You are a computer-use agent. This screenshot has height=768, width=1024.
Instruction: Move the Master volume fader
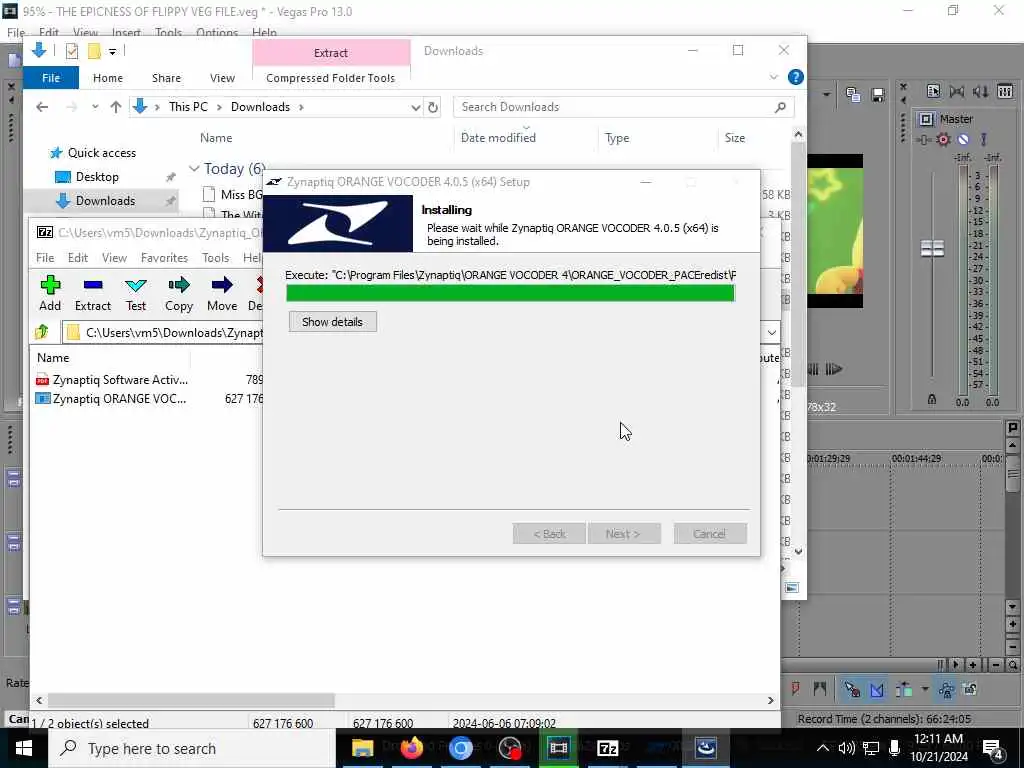(932, 248)
